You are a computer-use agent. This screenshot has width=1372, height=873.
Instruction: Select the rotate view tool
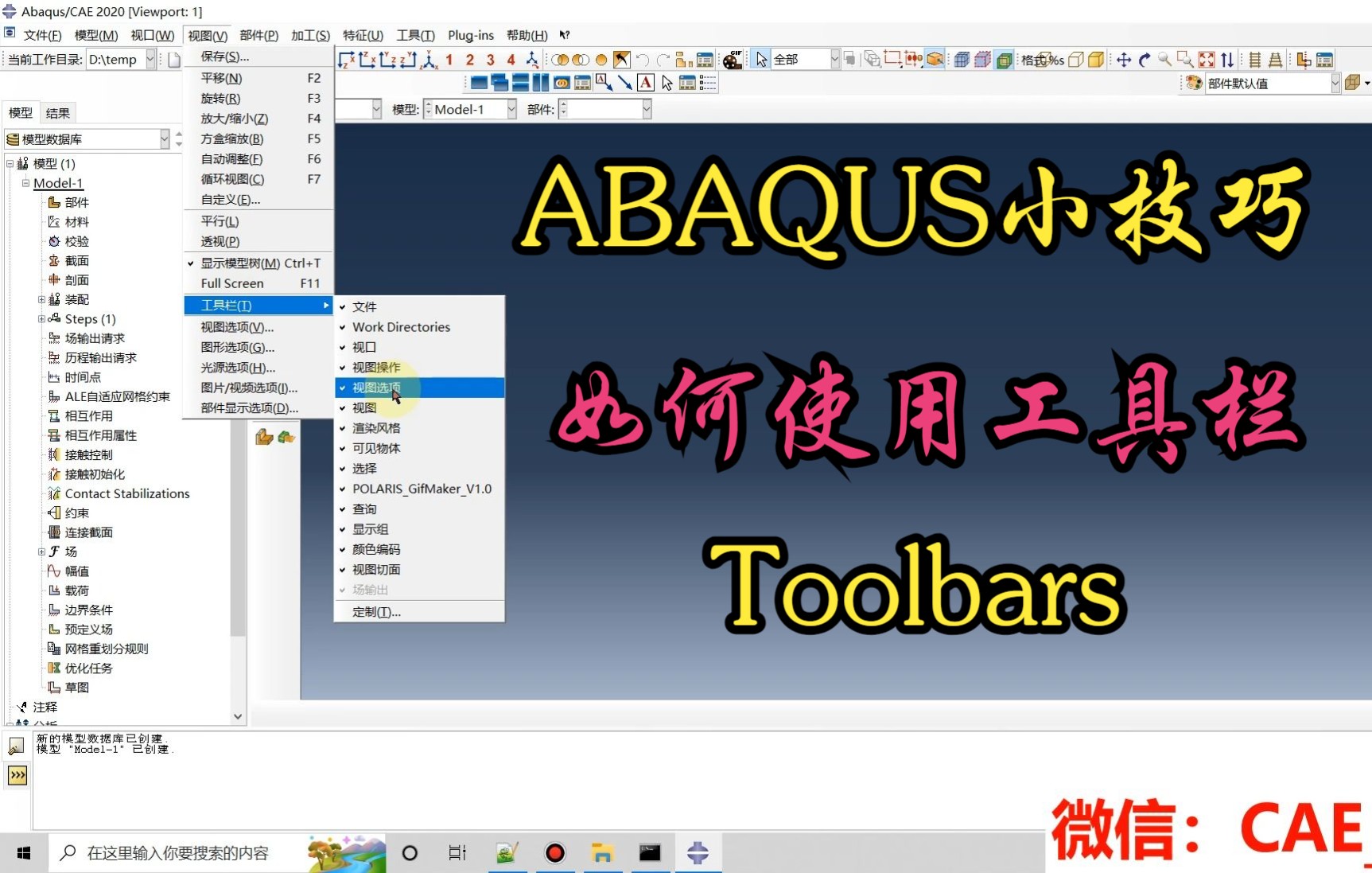pos(1144,59)
